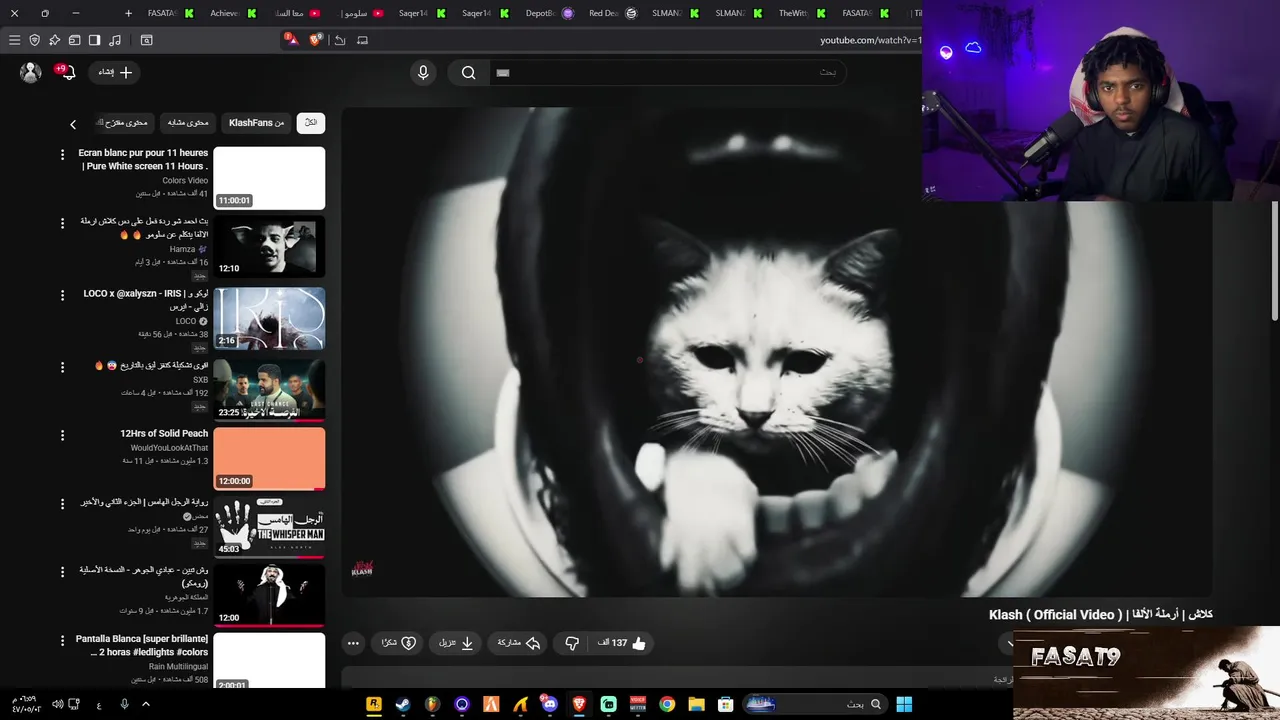Switch to the معا السلا YouTube tab
Image resolution: width=1280 pixels, height=720 pixels.
297,13
